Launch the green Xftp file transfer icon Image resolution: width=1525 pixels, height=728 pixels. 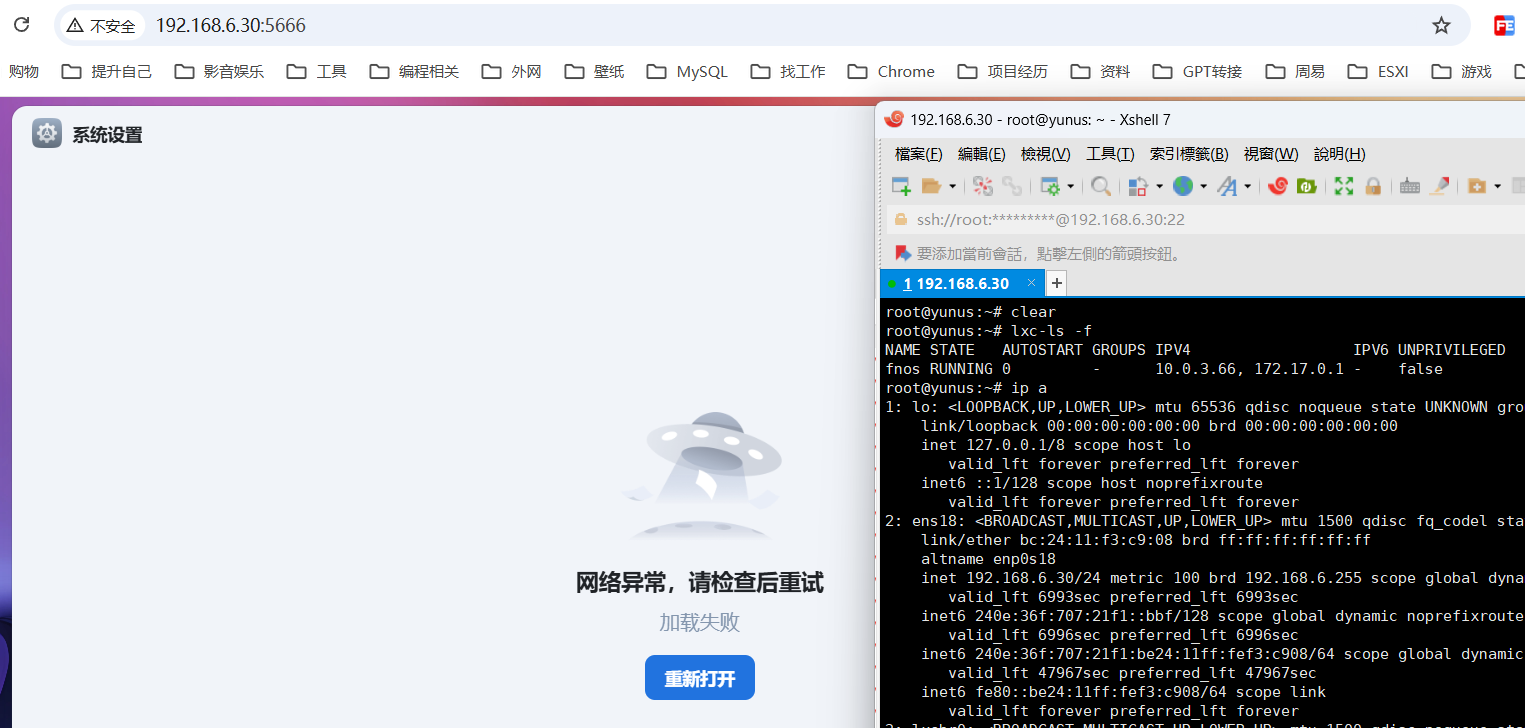pos(1306,186)
